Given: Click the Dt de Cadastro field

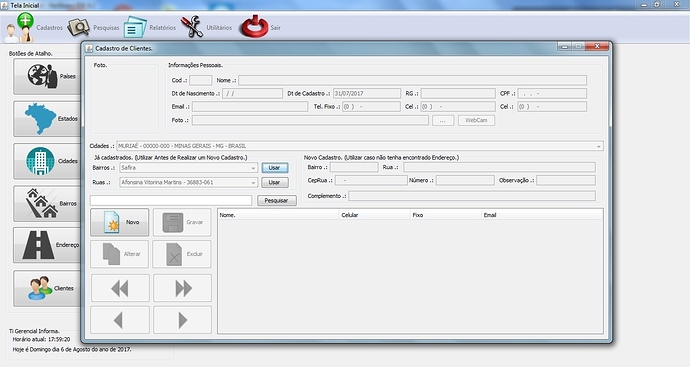Looking at the screenshot, I should 367,93.
